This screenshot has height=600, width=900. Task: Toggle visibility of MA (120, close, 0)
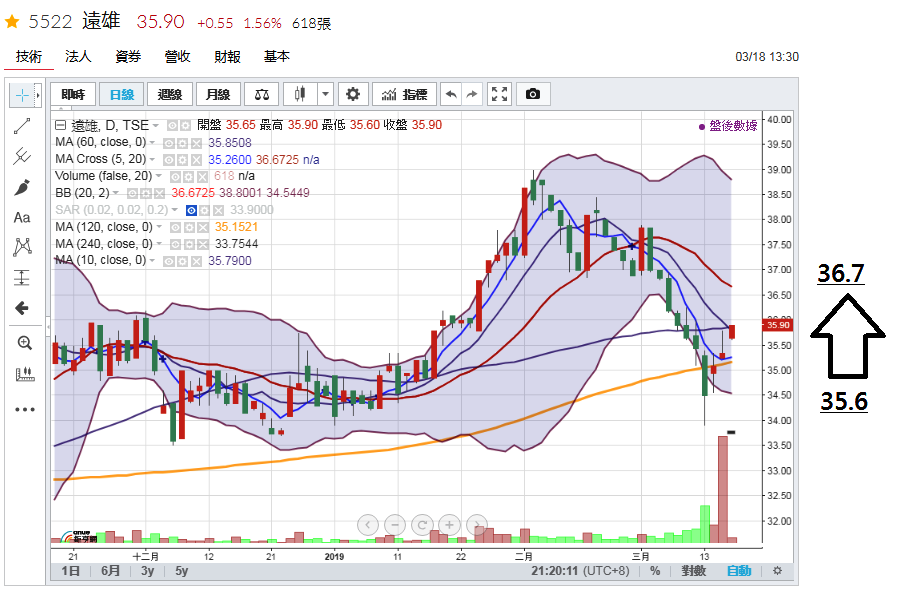[x=176, y=227]
